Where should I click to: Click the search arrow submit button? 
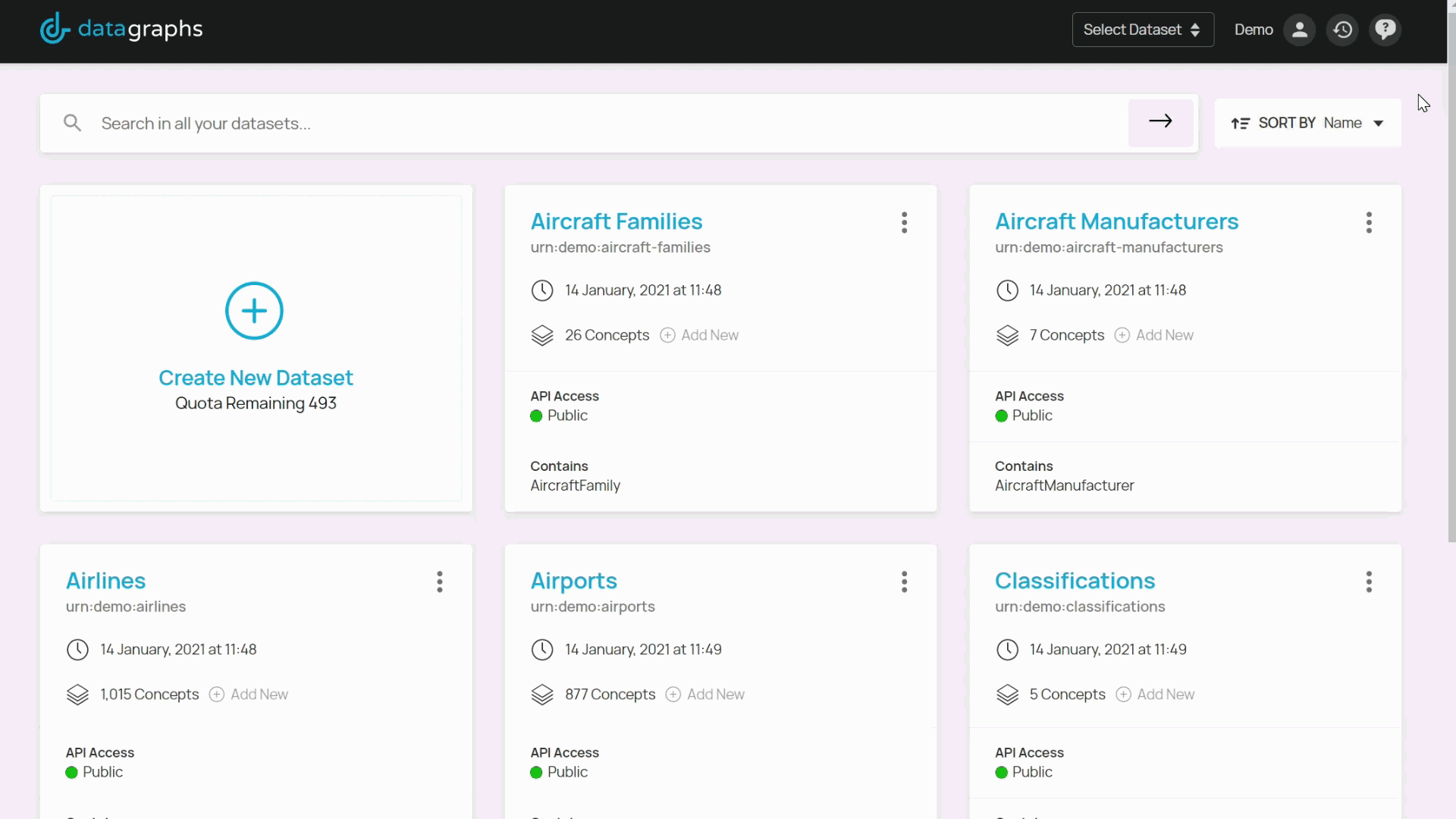pos(1160,122)
